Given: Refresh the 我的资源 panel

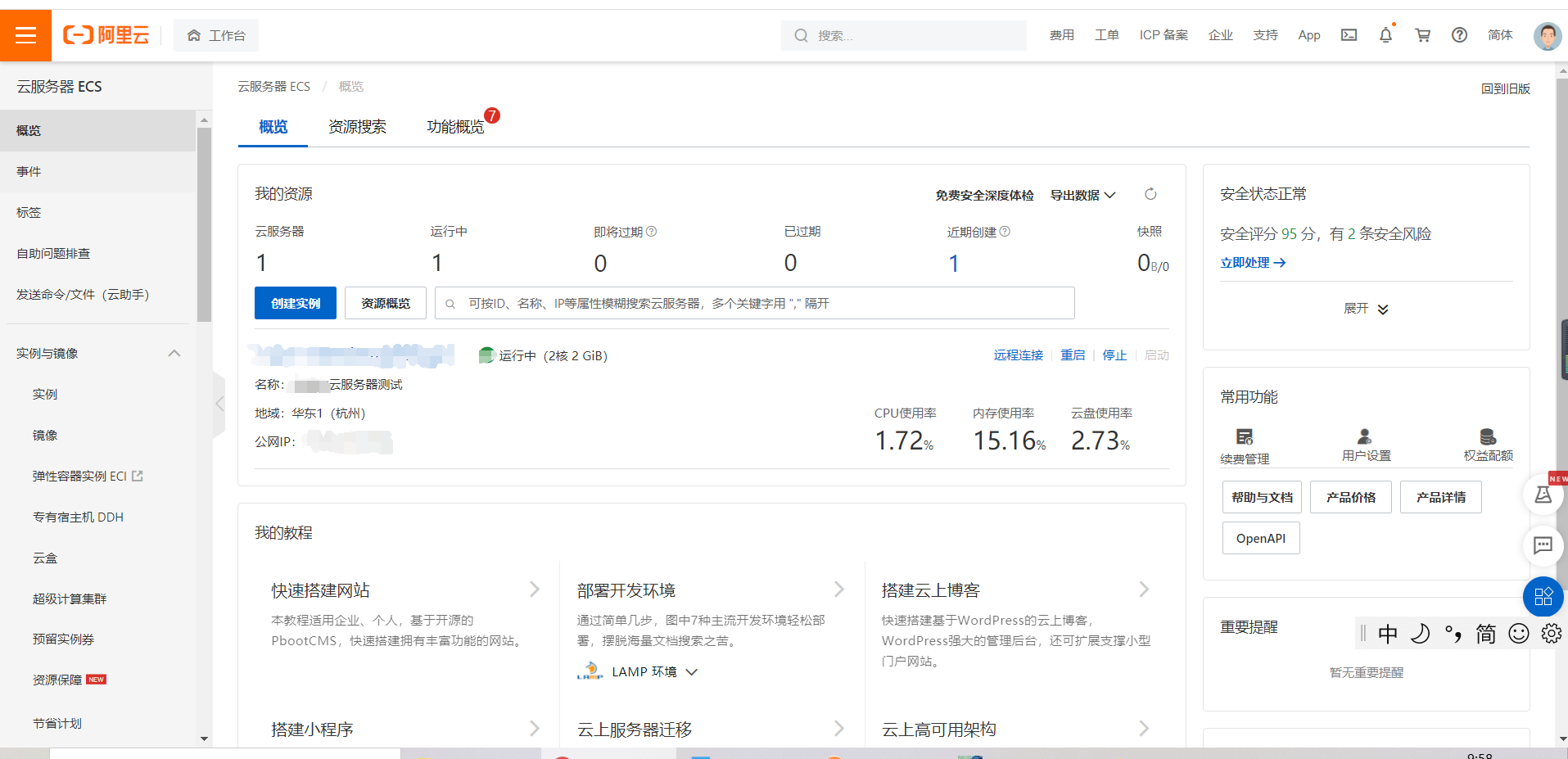Looking at the screenshot, I should pos(1150,194).
